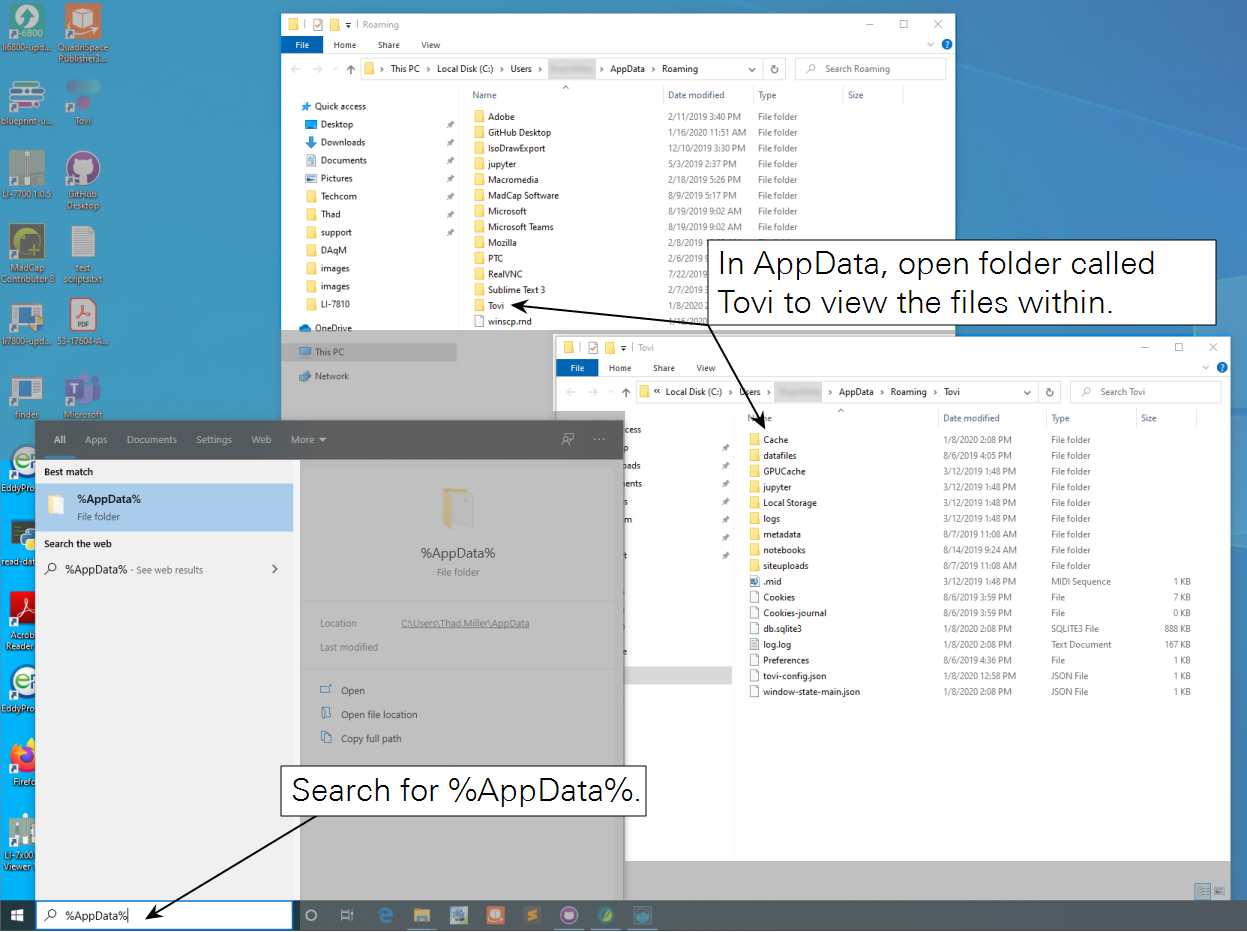Expand the %AppData% web results chevron
This screenshot has height=932, width=1247.
pyautogui.click(x=275, y=569)
